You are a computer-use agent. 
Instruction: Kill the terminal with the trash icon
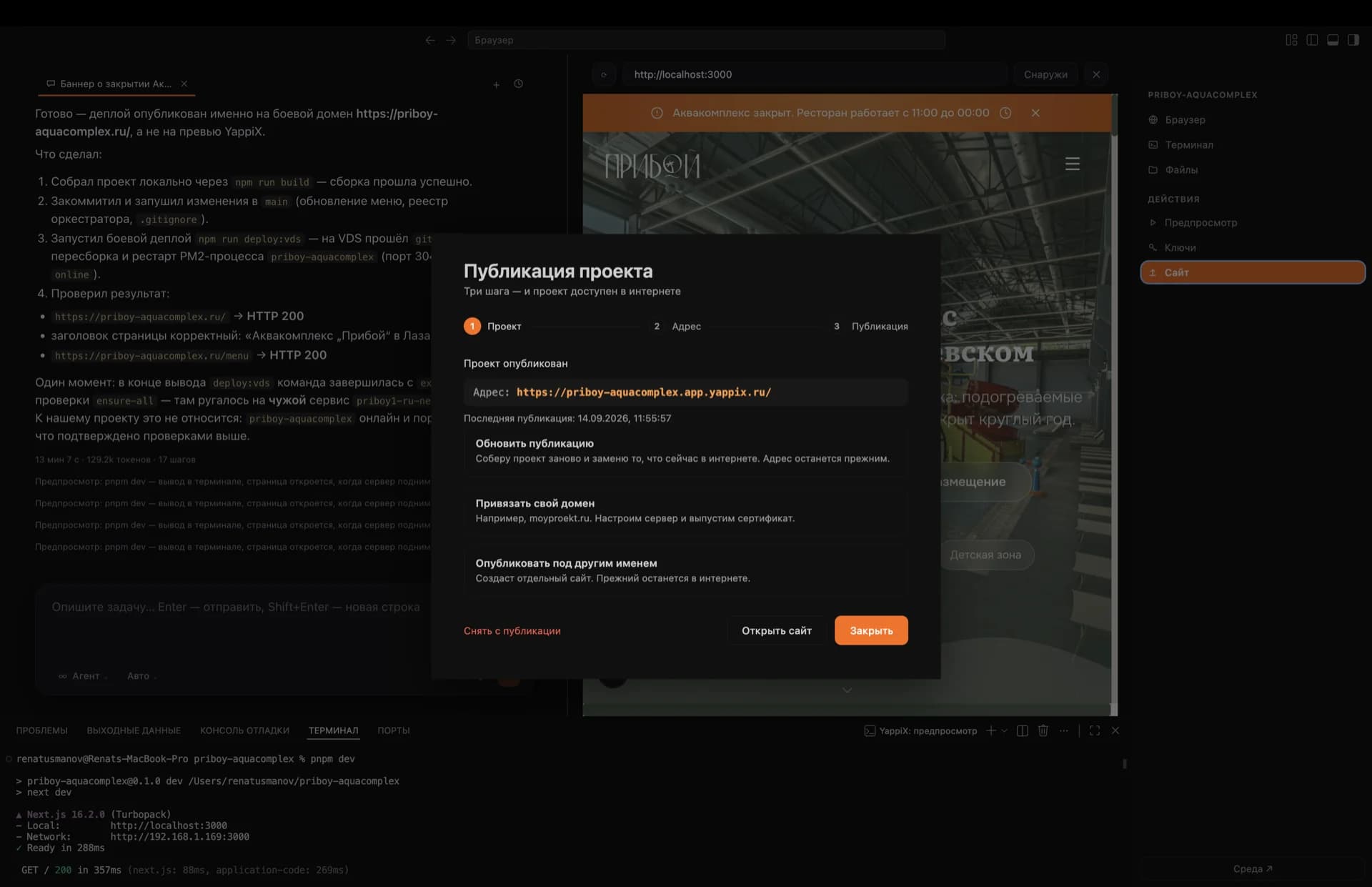1043,730
